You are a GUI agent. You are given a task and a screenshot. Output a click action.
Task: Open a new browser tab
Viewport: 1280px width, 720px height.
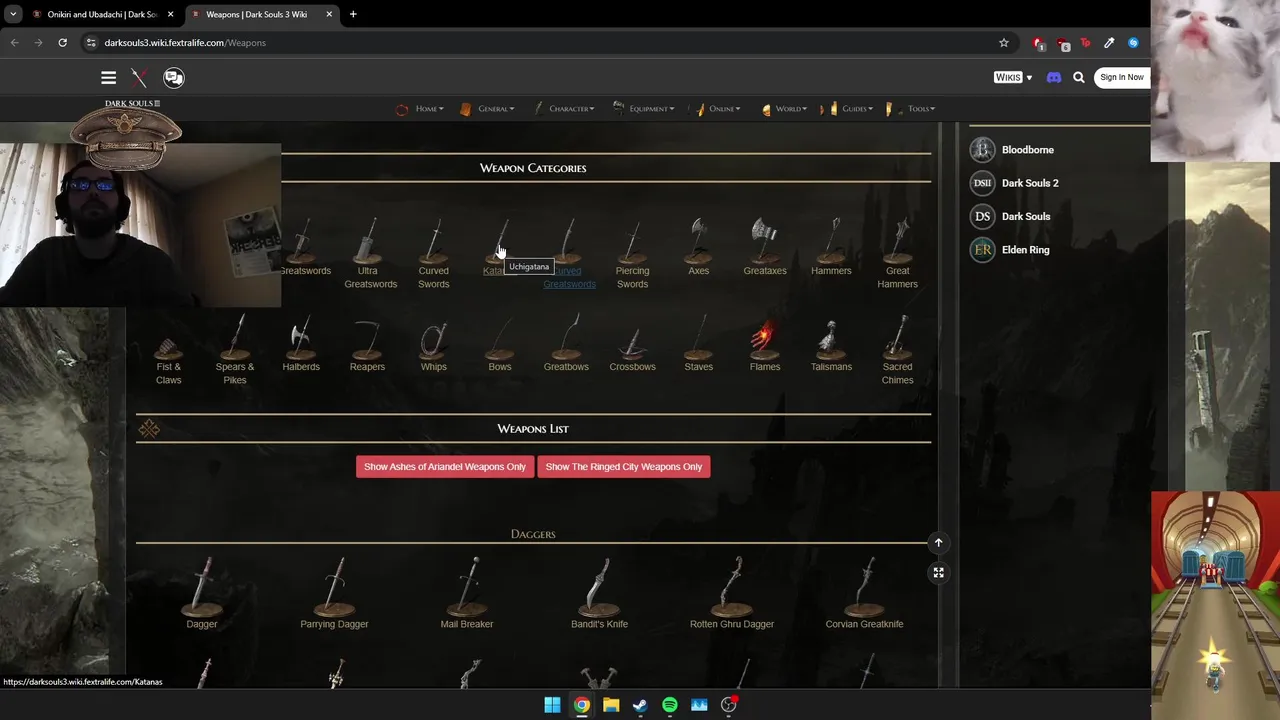353,14
